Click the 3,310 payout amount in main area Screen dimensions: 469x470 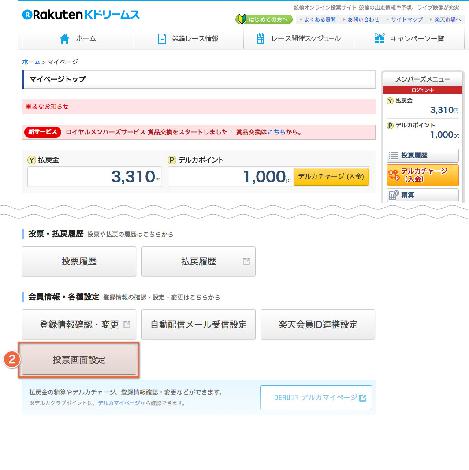pos(133,177)
